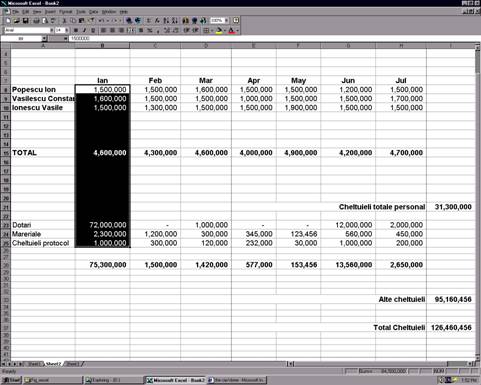Open the Name Box dropdown arrow
This screenshot has width=481, height=385.
pos(44,39)
